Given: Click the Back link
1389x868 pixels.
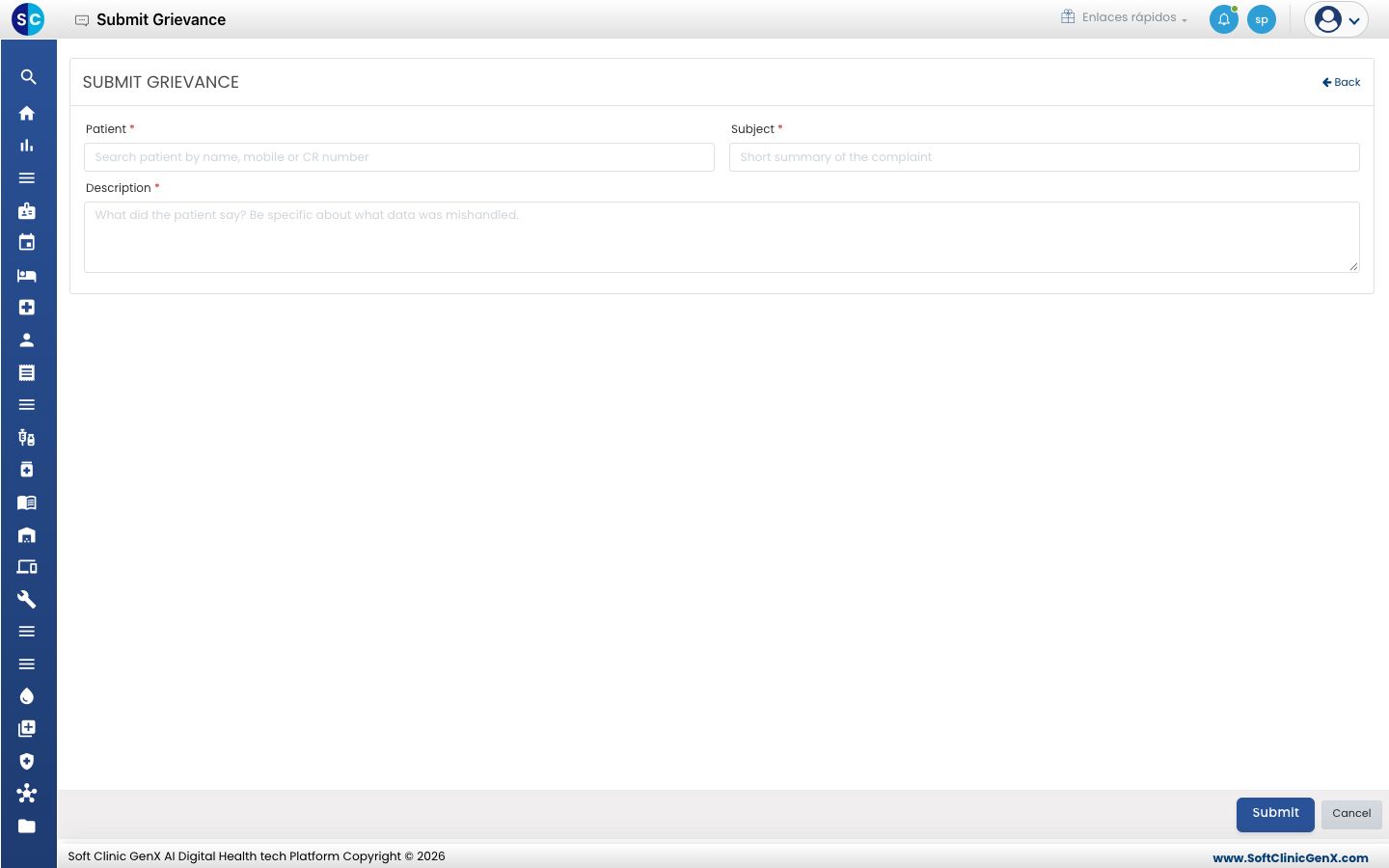Looking at the screenshot, I should pyautogui.click(x=1341, y=82).
